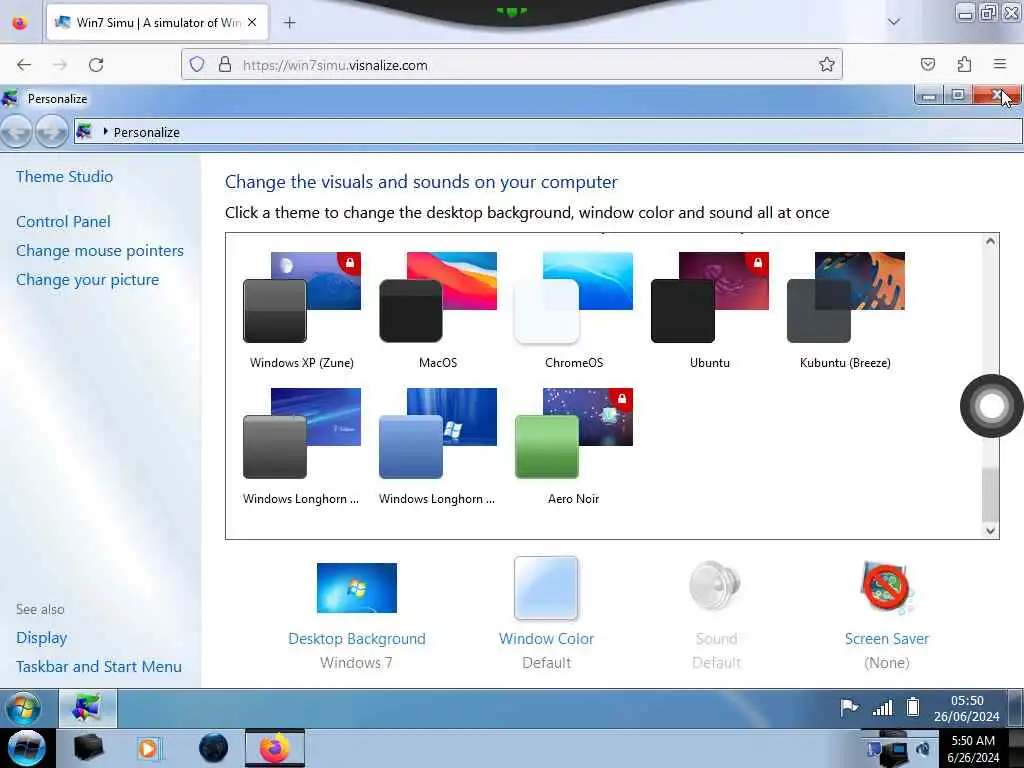Select the blue Windows Longhorn theme
Screen dimensions: 1024x768
pyautogui.click(x=437, y=447)
